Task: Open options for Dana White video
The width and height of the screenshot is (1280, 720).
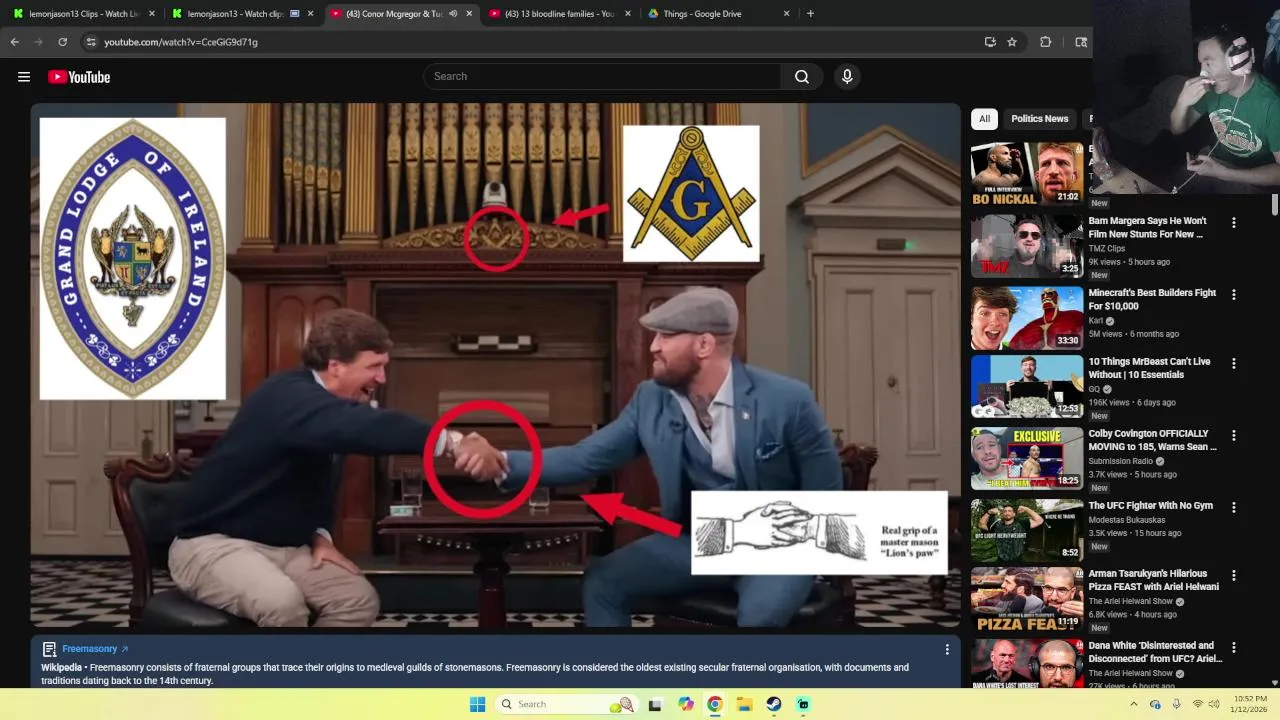Action: coord(1234,647)
